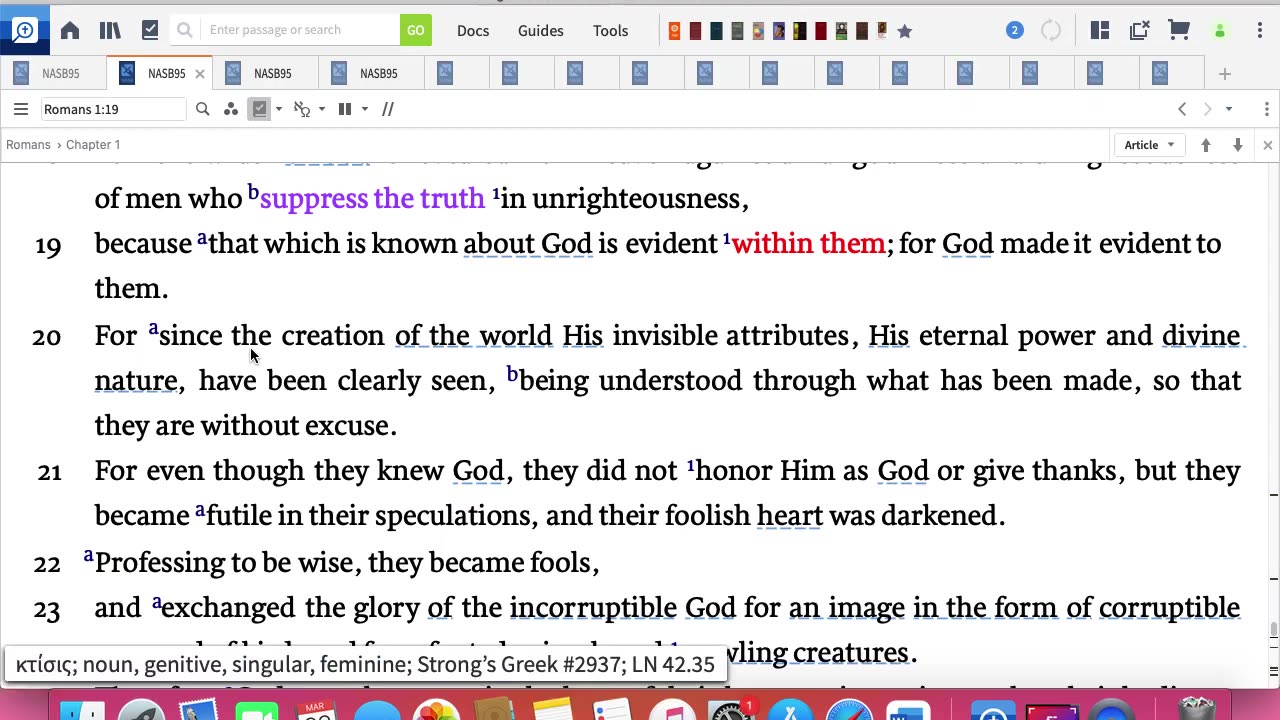Viewport: 1280px width, 720px height.
Task: Open the Article dropdown
Action: pos(1149,145)
